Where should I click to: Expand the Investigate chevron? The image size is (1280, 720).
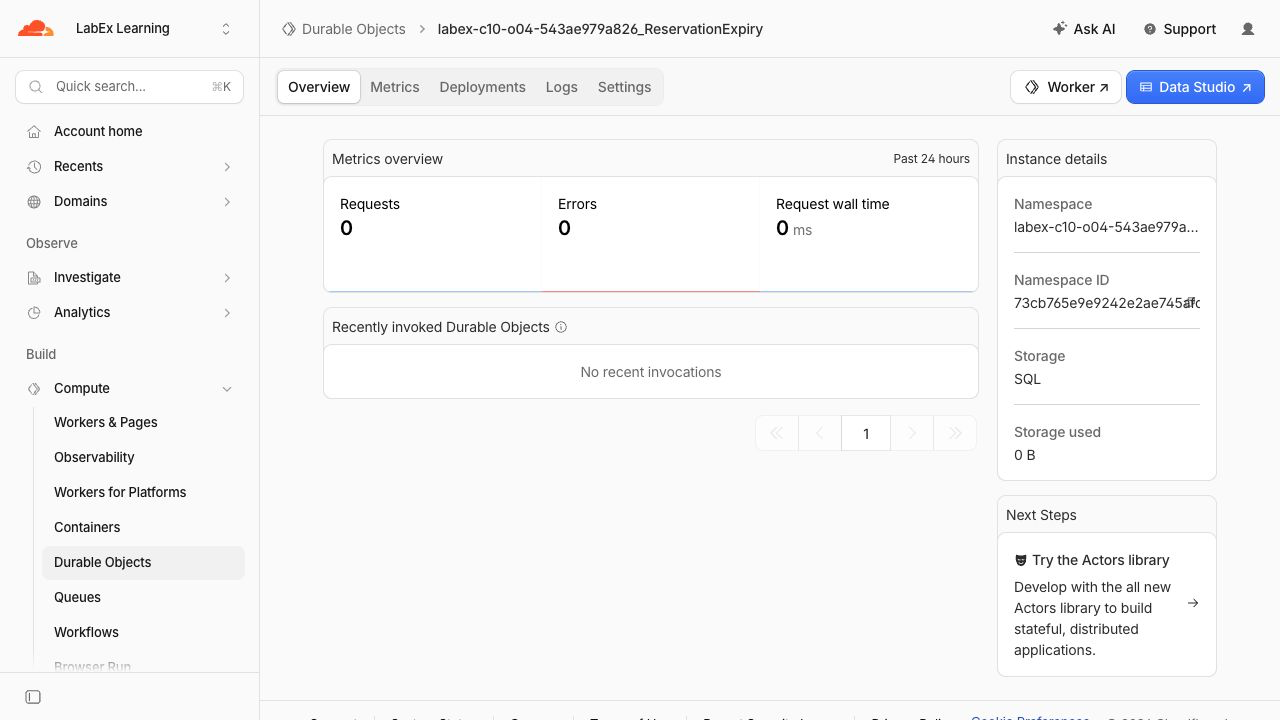pos(227,278)
